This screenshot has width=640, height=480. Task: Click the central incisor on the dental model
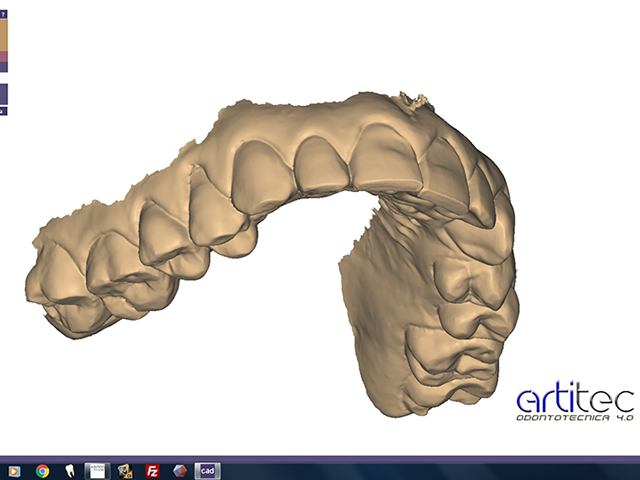tap(322, 162)
